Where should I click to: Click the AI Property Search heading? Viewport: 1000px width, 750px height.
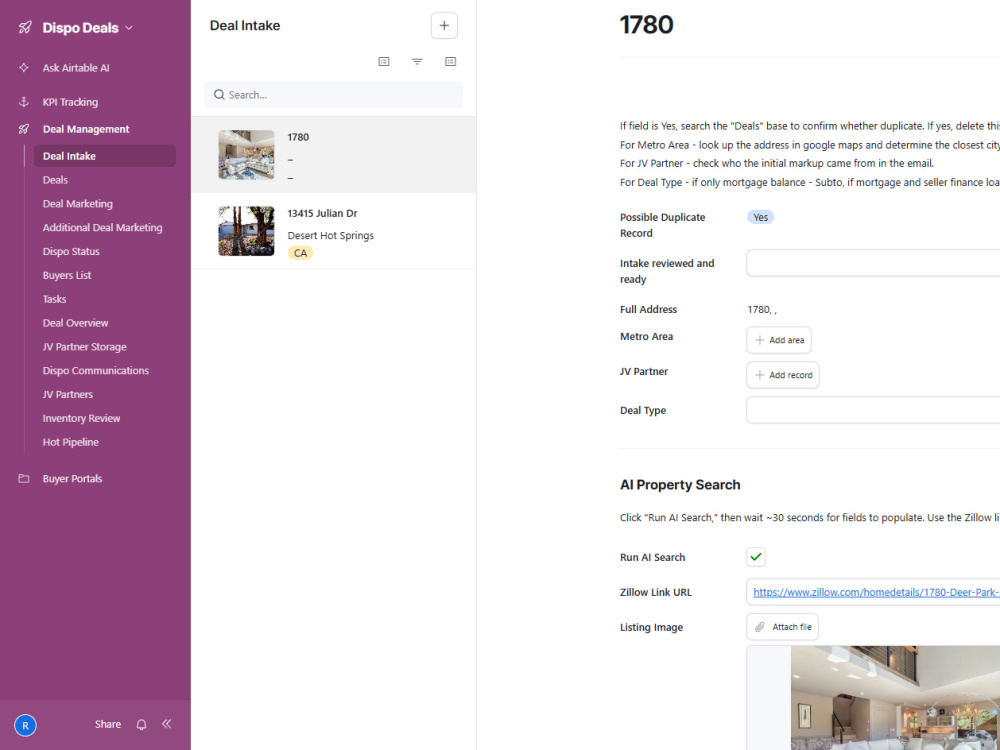tap(680, 485)
